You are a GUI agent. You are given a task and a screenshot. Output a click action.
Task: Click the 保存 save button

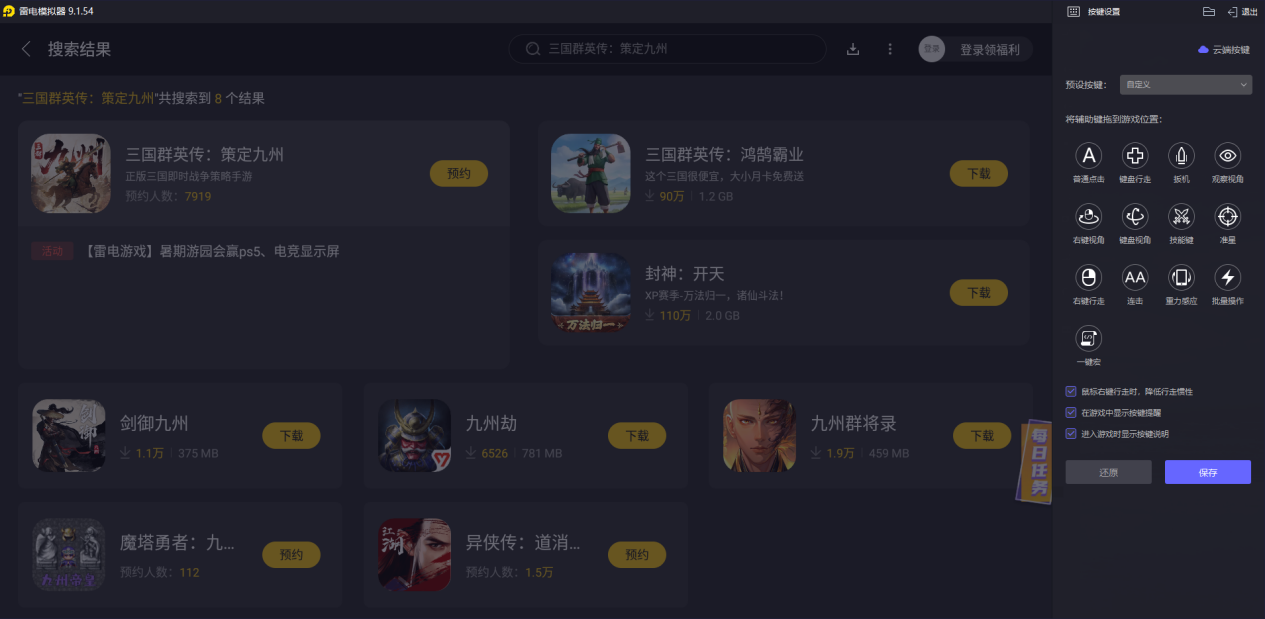click(x=1208, y=472)
